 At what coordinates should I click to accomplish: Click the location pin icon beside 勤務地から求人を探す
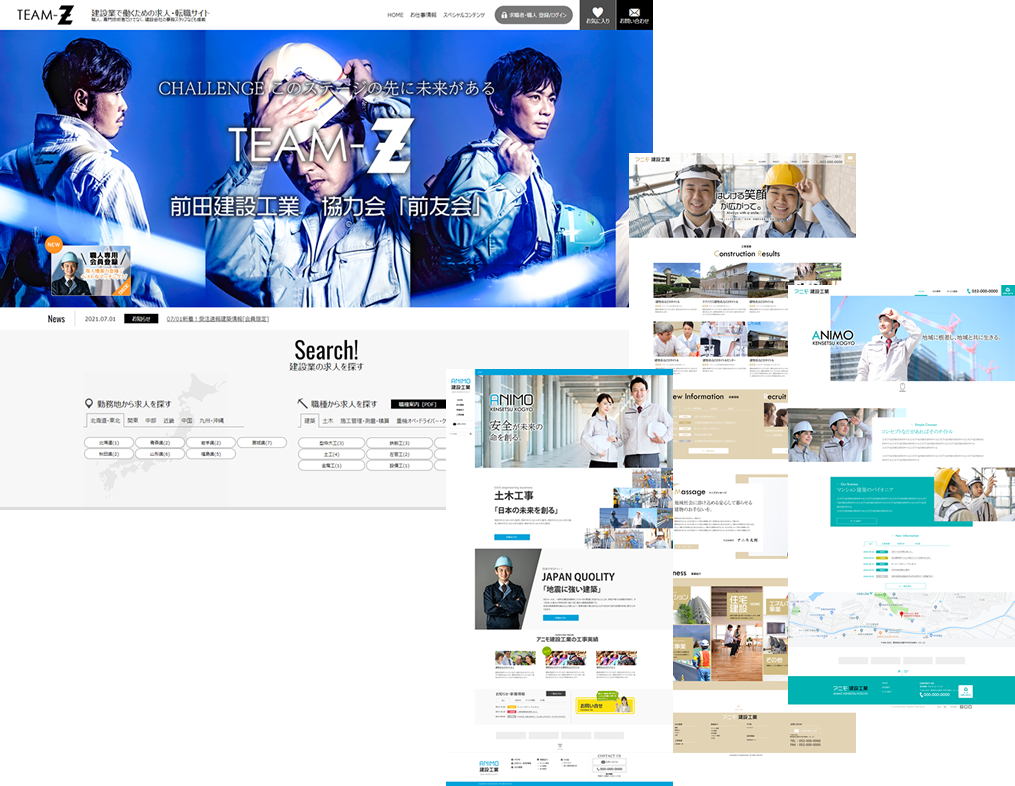tap(89, 403)
